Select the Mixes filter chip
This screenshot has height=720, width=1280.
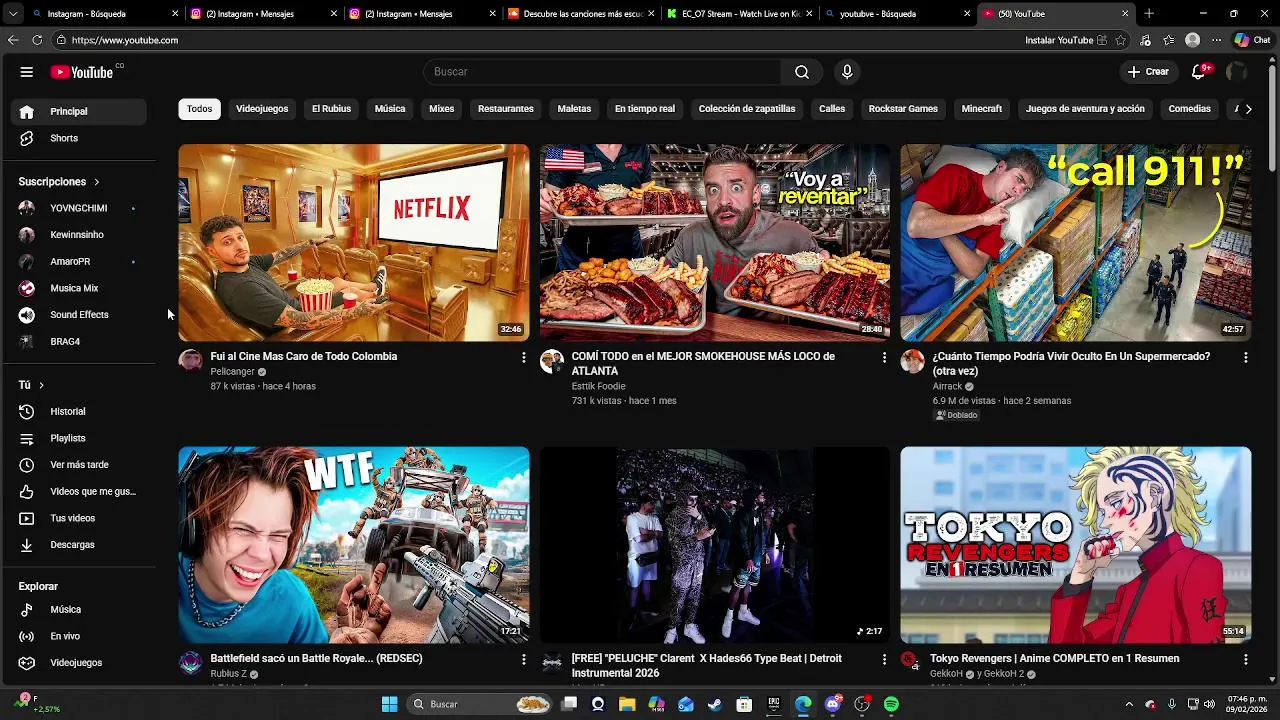click(441, 109)
